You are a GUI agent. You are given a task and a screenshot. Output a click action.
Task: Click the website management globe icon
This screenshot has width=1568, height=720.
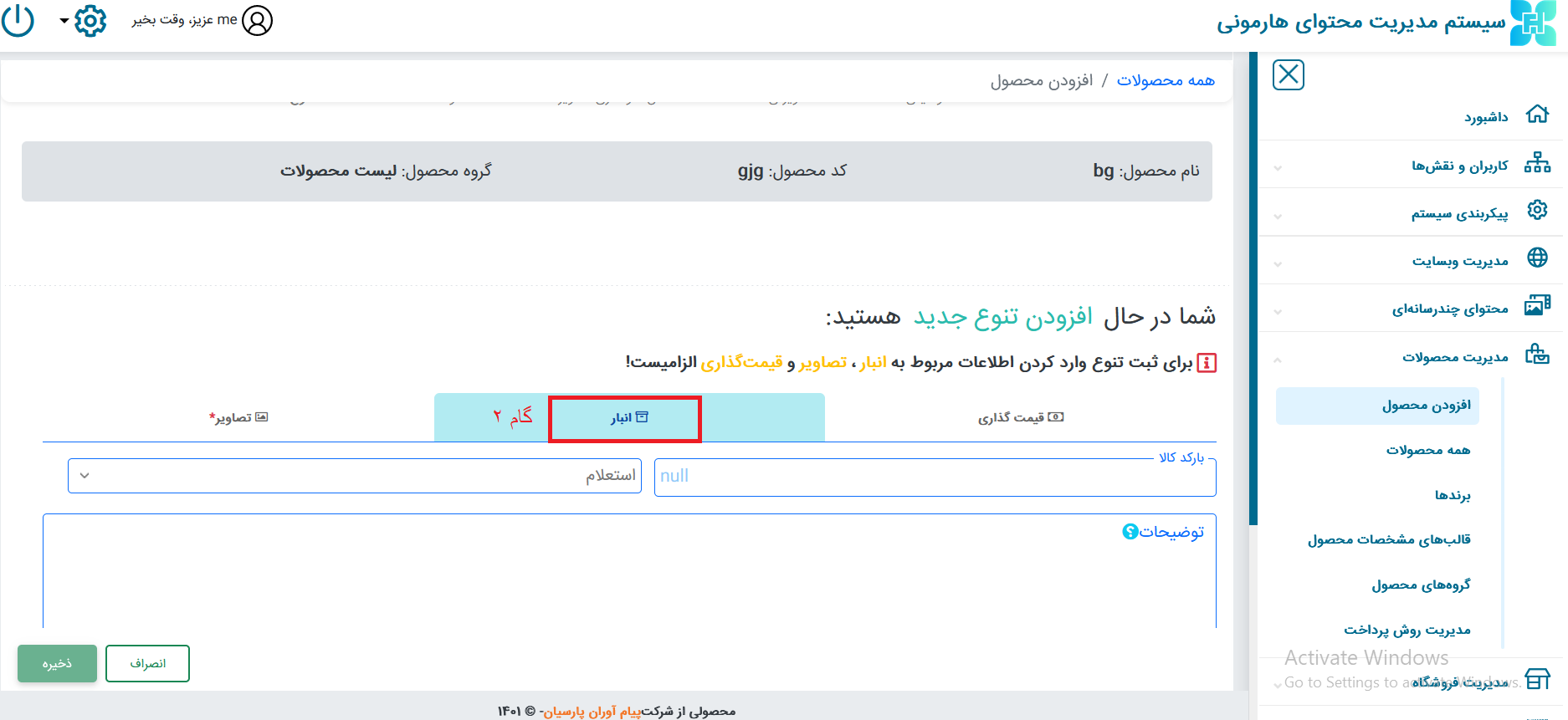pos(1537,258)
